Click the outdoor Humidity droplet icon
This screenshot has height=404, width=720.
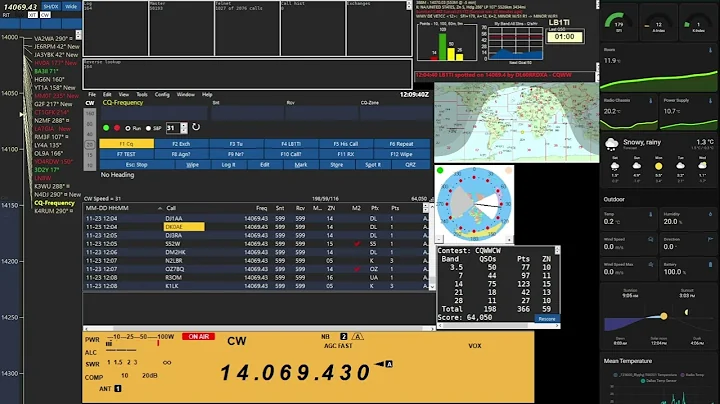pyautogui.click(x=710, y=214)
